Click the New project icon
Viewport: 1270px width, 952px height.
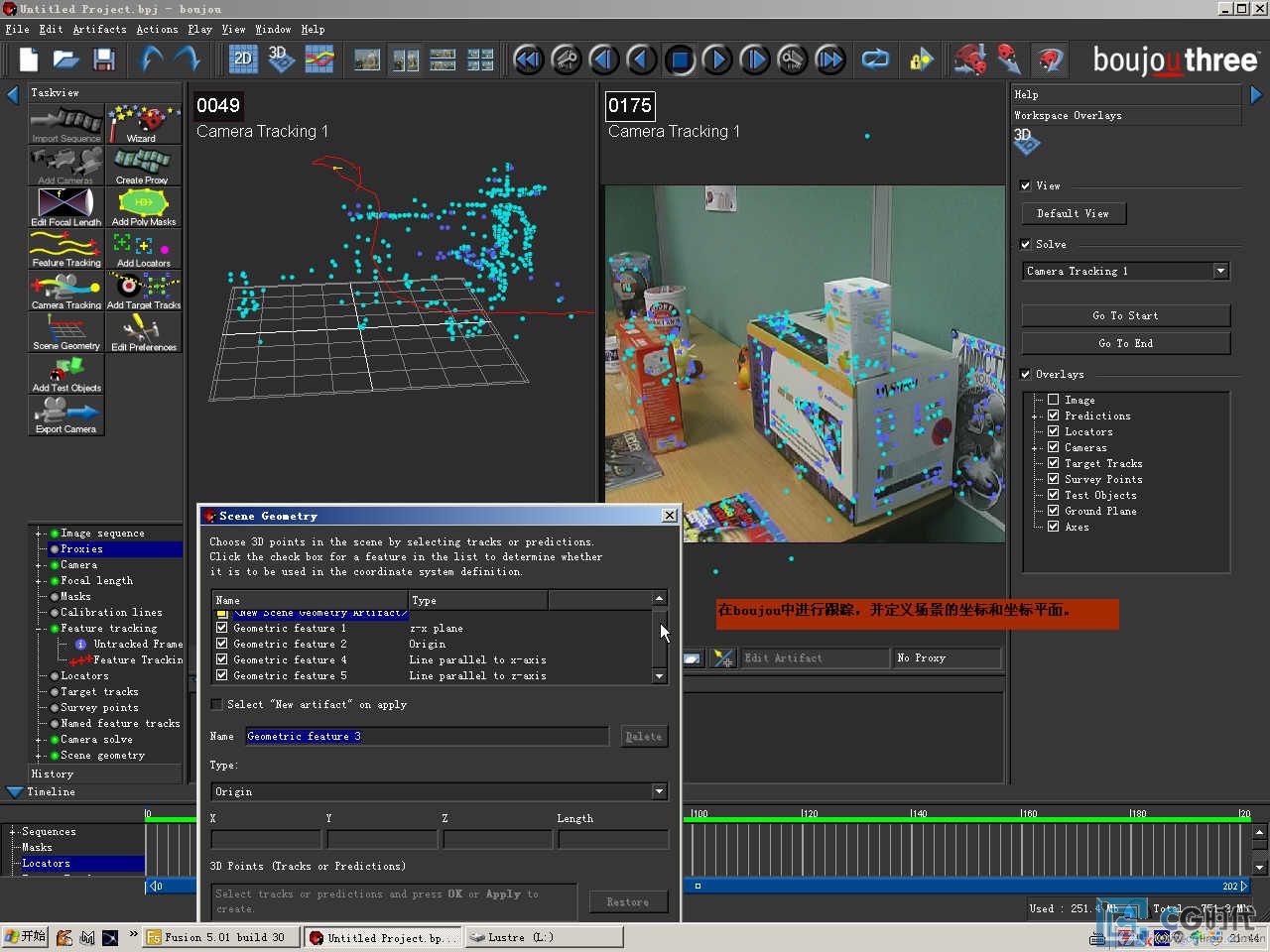[x=28, y=60]
